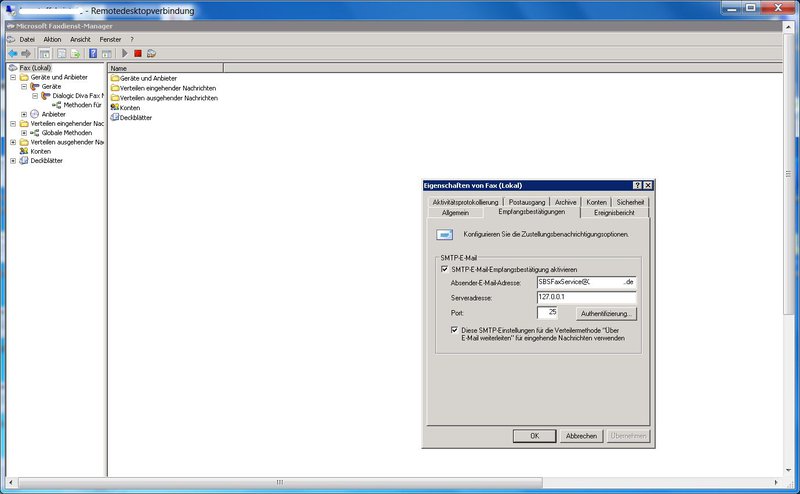Open the Aktion menu
Viewport: 800px width, 494px height.
pyautogui.click(x=52, y=39)
